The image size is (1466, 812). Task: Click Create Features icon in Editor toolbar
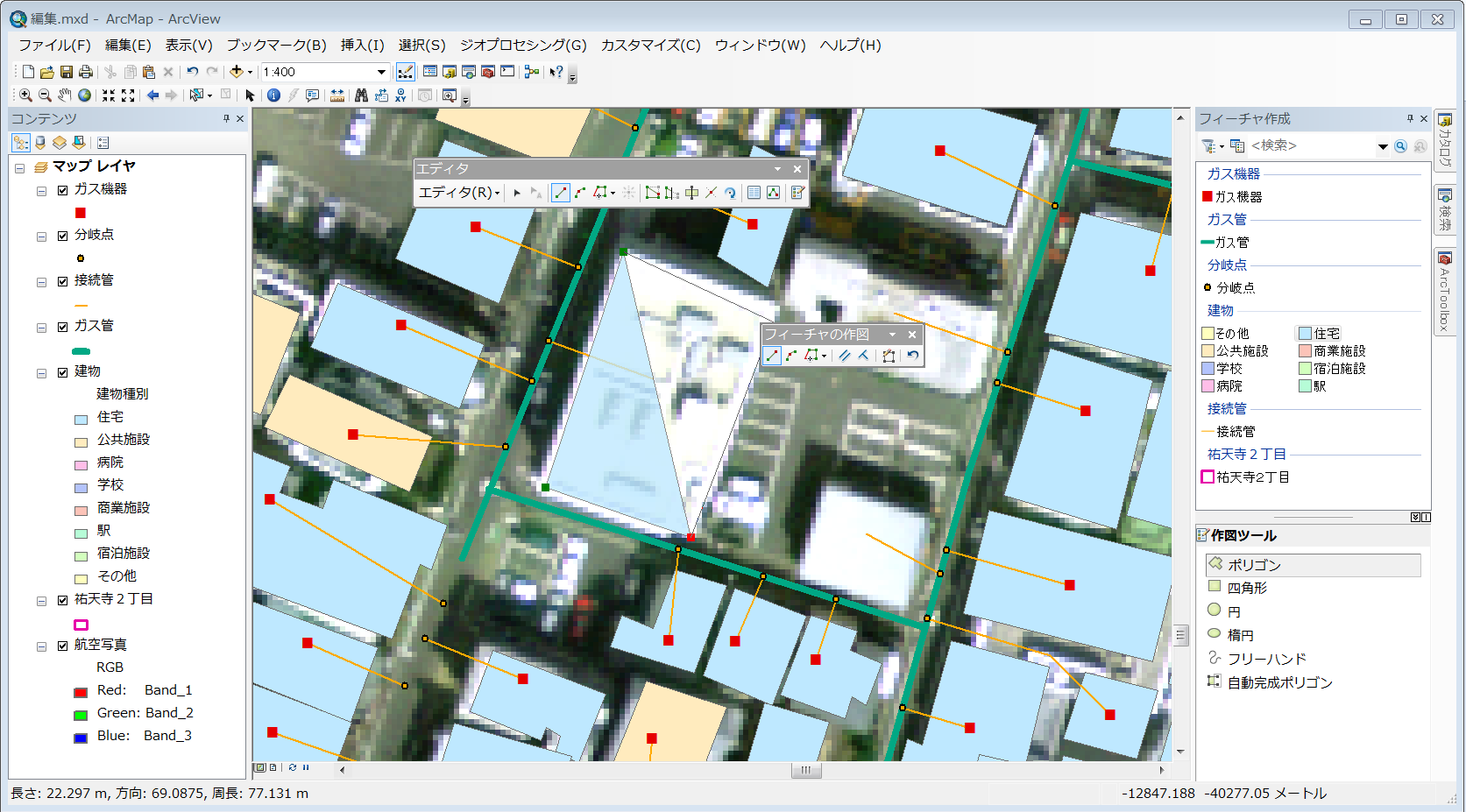[x=797, y=193]
